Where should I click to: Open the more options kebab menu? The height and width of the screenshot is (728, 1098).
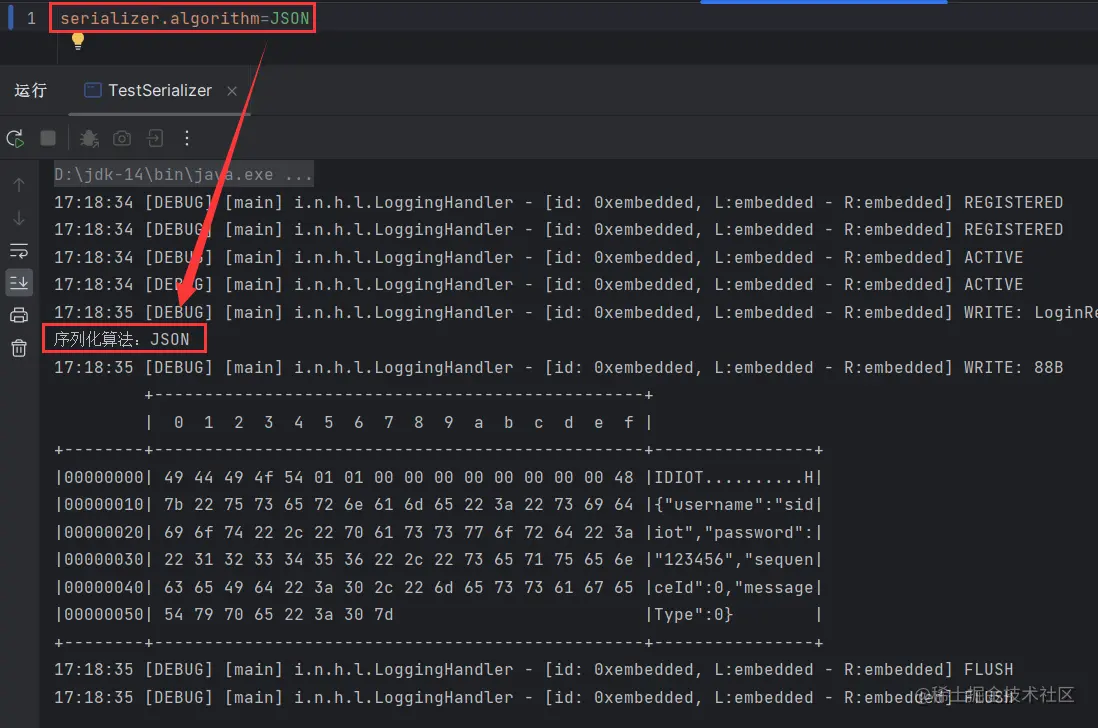point(187,138)
